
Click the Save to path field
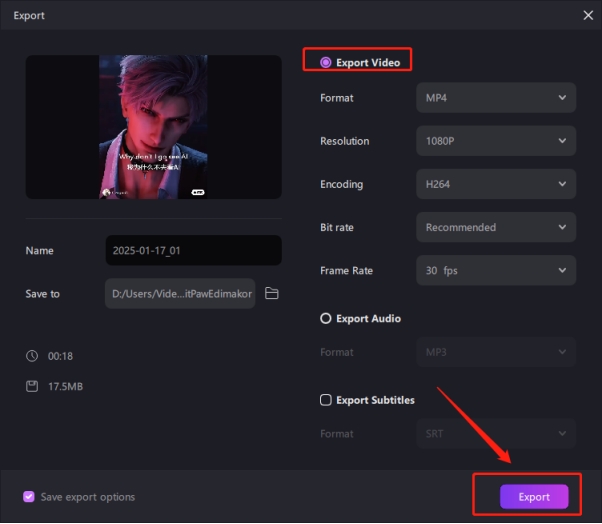pos(180,294)
